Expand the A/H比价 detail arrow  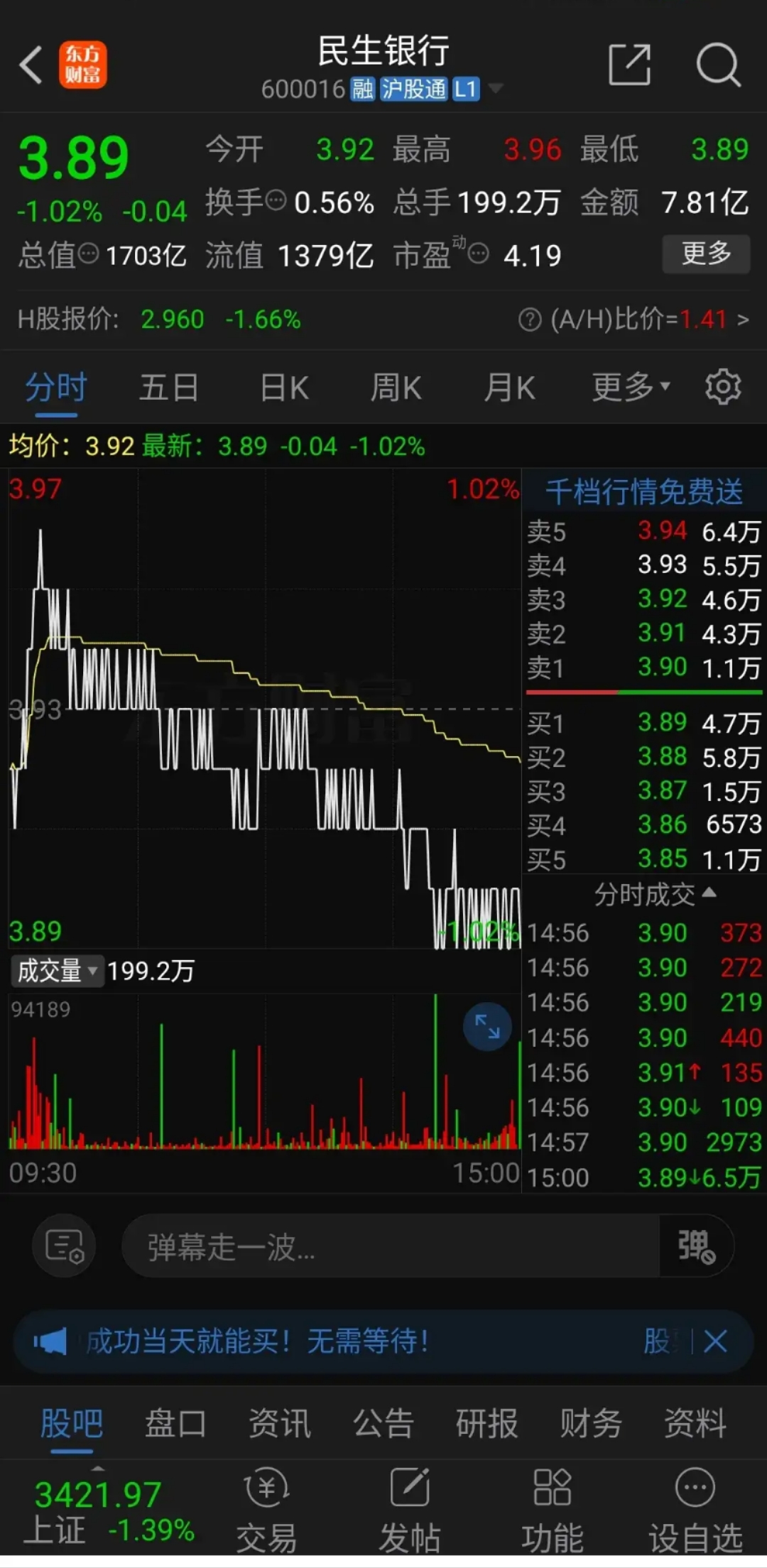click(743, 320)
